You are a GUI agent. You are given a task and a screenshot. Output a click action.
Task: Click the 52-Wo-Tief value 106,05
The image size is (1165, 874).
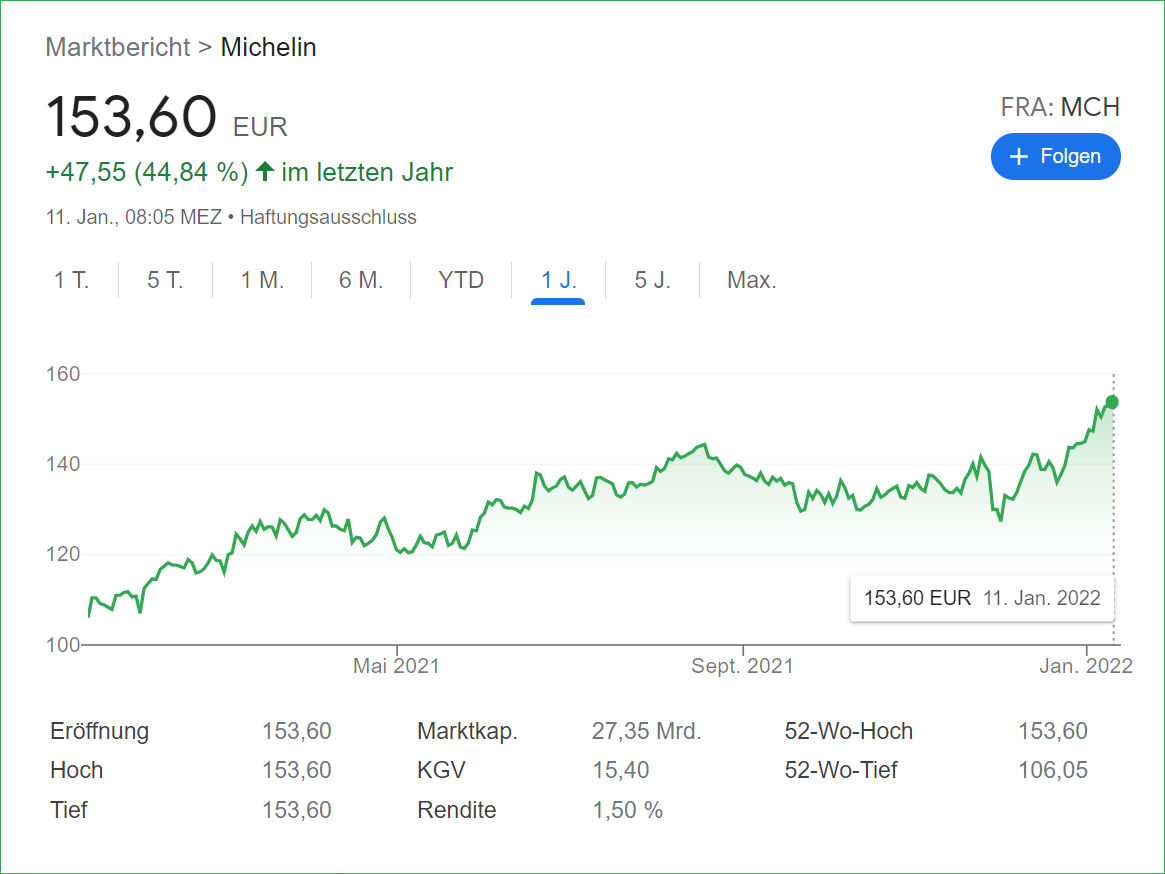pos(1053,770)
